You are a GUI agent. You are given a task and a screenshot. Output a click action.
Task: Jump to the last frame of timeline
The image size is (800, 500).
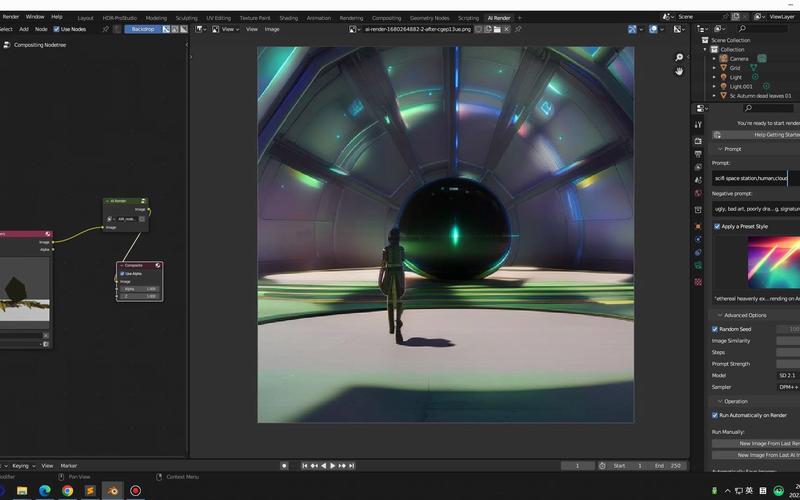pyautogui.click(x=352, y=466)
